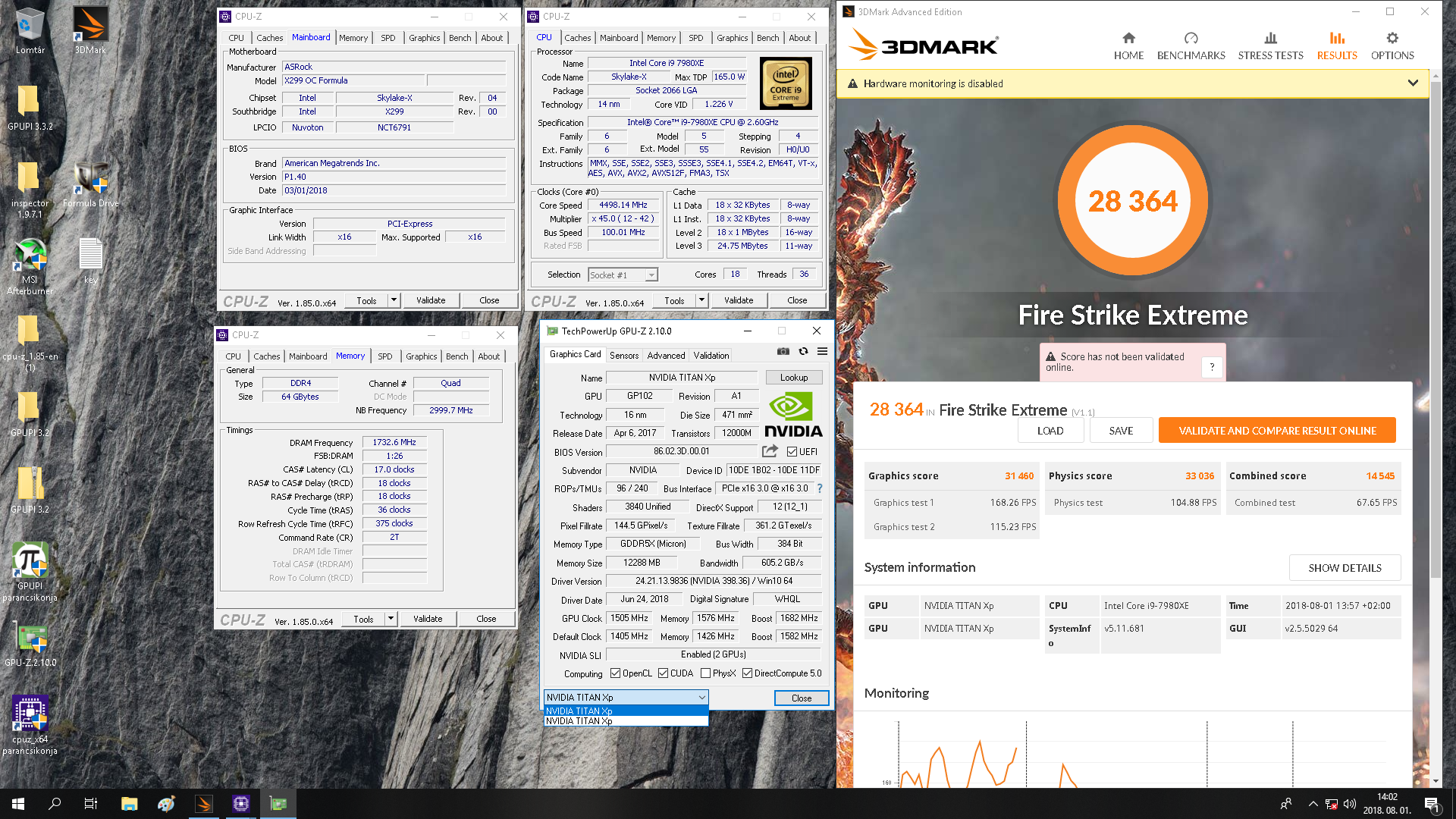Image resolution: width=1456 pixels, height=819 pixels.
Task: Go to 3DMark Benchmarks section
Action: [x=1191, y=46]
